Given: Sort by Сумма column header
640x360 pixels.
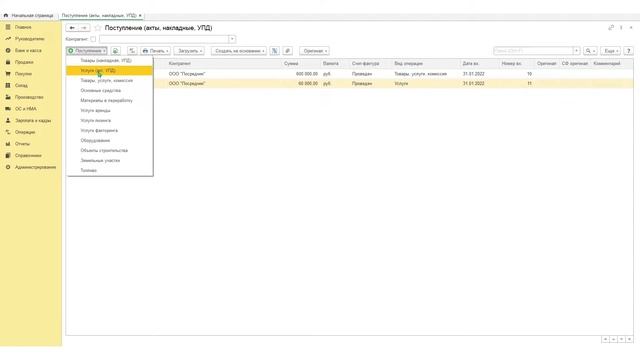Looking at the screenshot, I should click(x=291, y=64).
